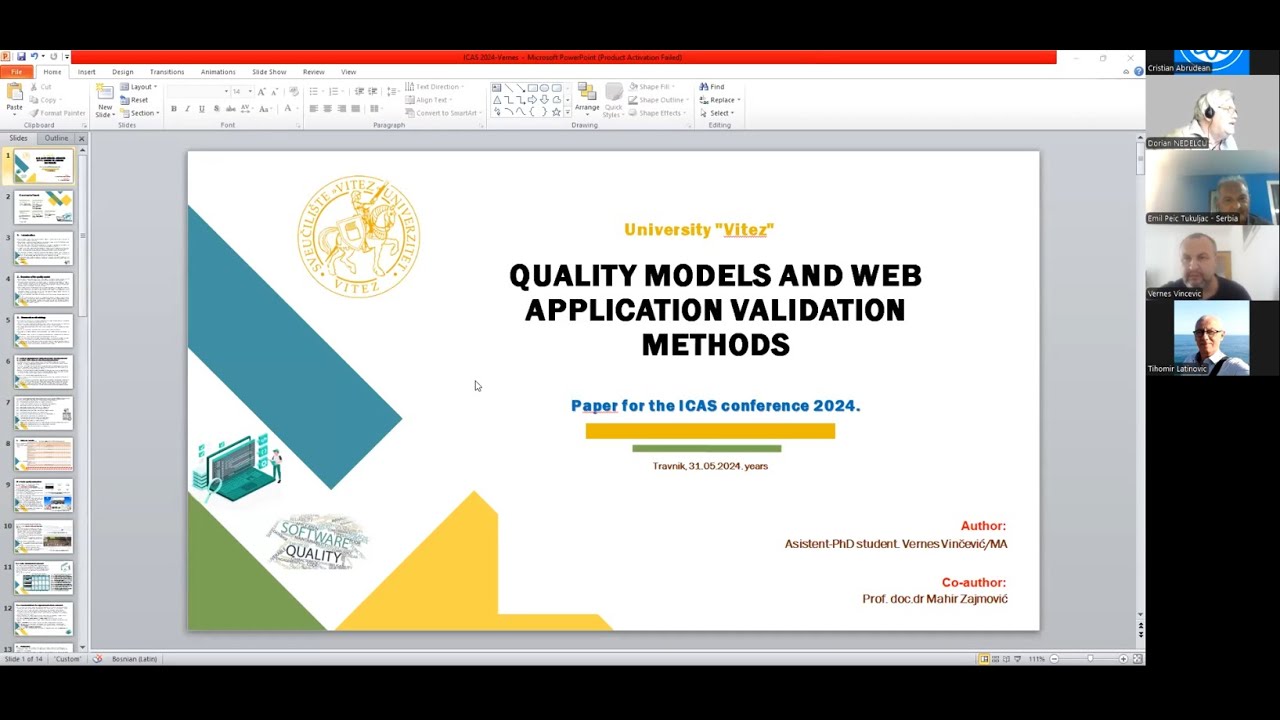This screenshot has width=1280, height=720.
Task: Switch to the Outline pane tab
Action: click(56, 138)
